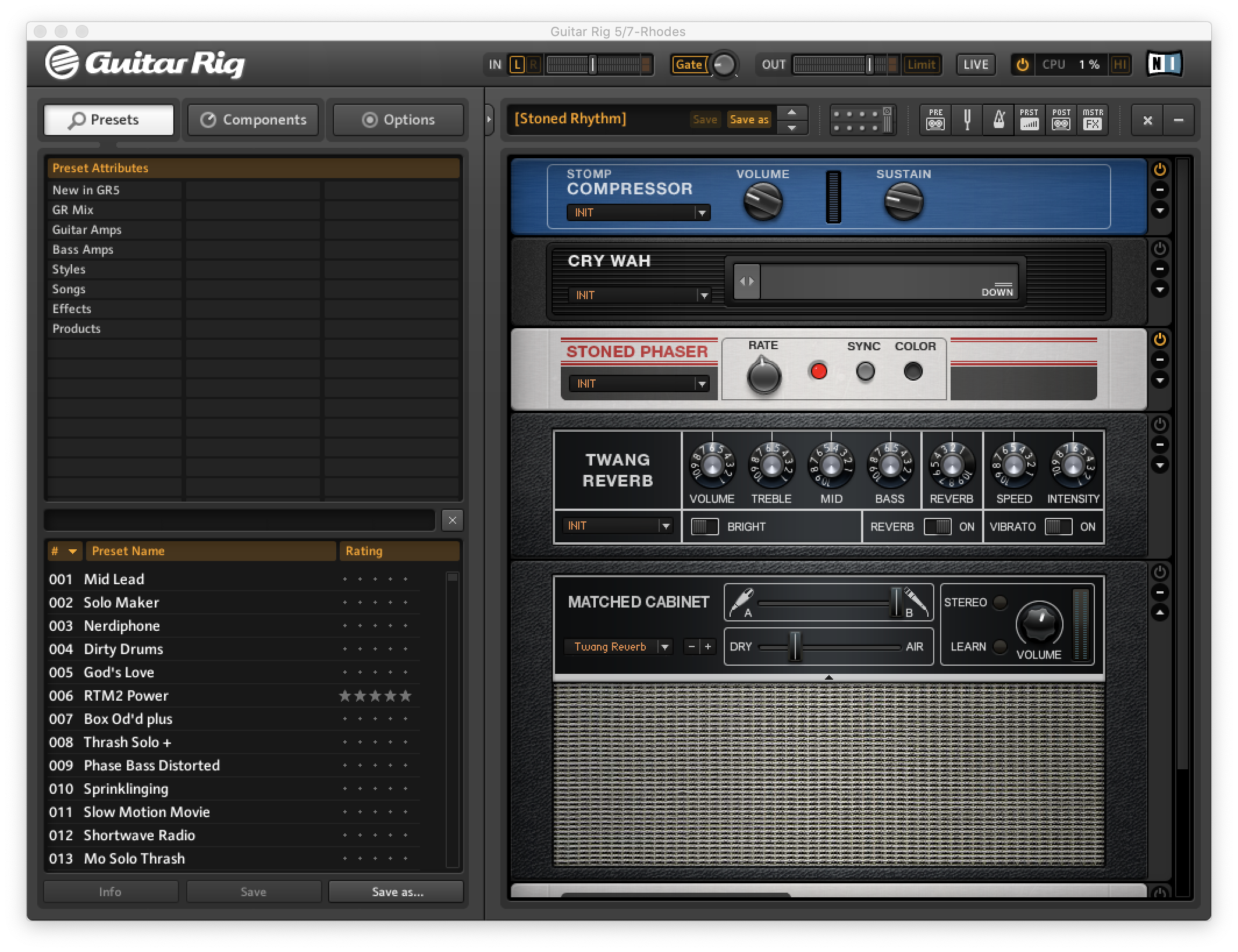Image resolution: width=1238 pixels, height=952 pixels.
Task: Expand the Stoned Phaser INIT preset menu
Action: (639, 384)
